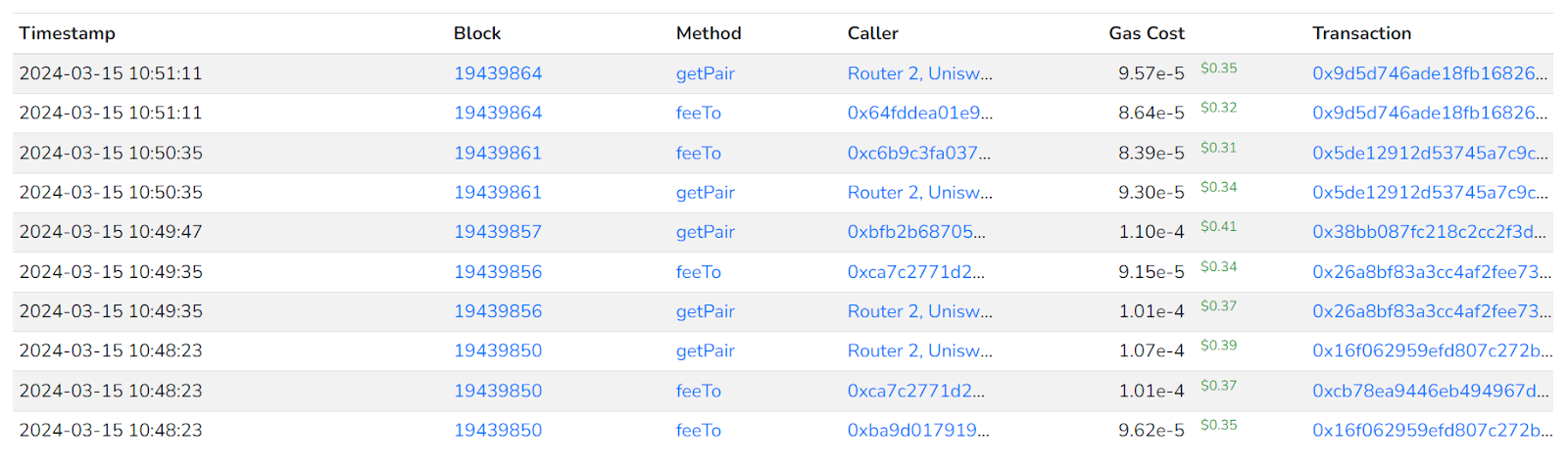
Task: Open block 19439864 in first row
Action: 498,73
